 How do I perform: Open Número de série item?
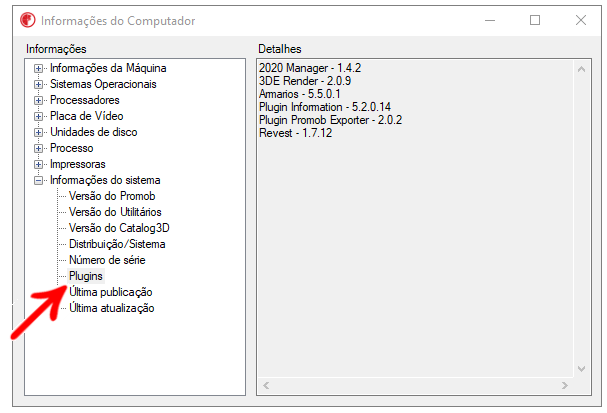pyautogui.click(x=107, y=260)
